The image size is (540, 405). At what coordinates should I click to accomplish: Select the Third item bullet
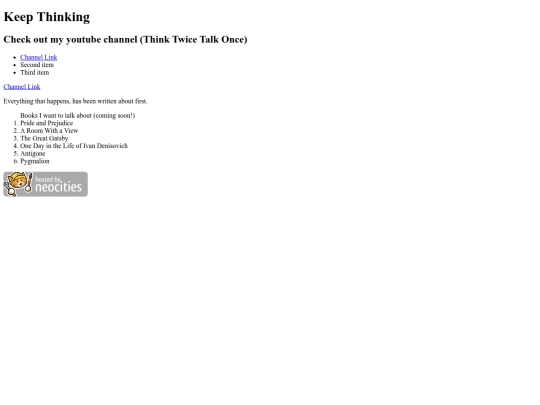click(34, 72)
